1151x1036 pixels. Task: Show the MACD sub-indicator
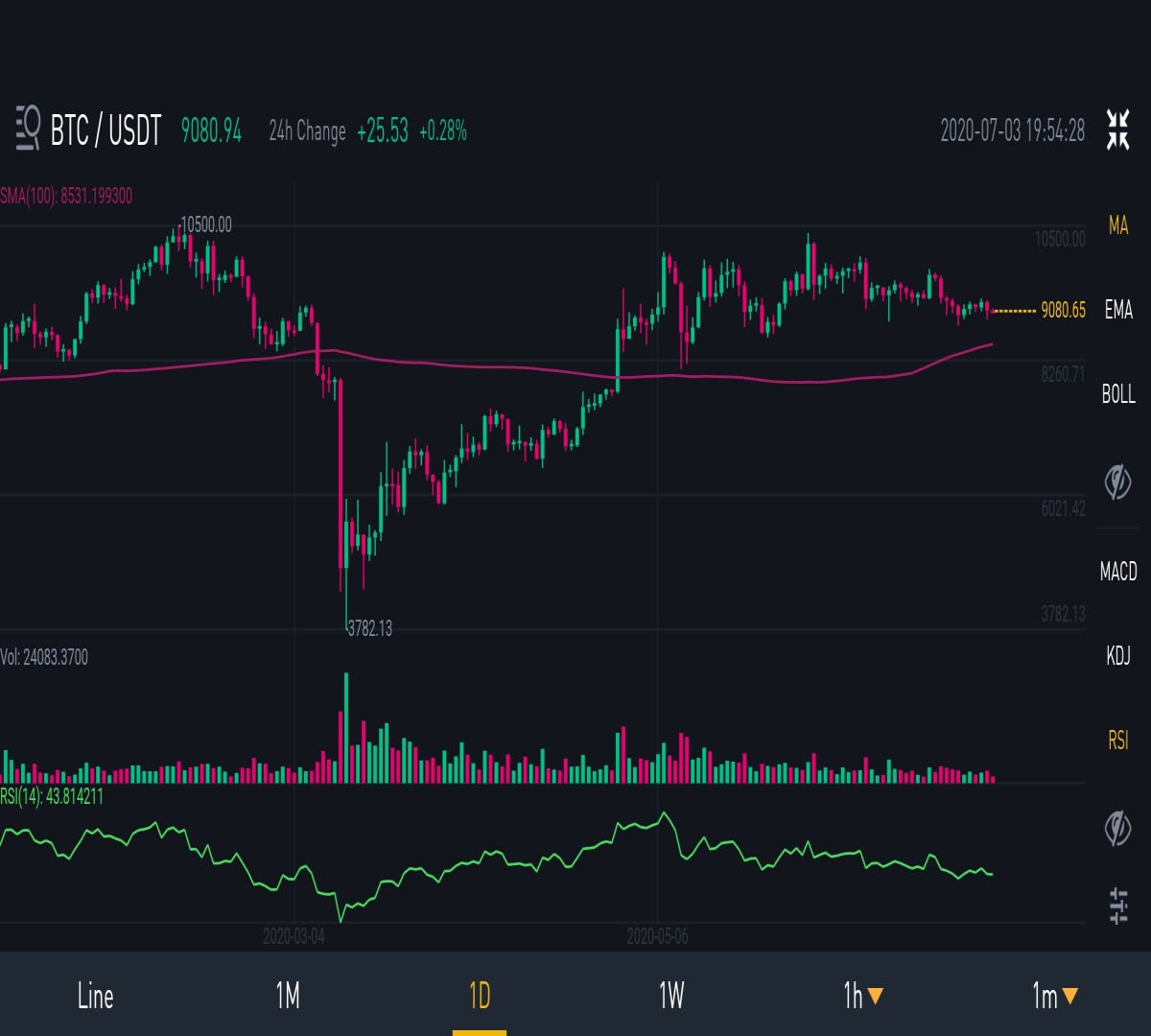point(1118,572)
